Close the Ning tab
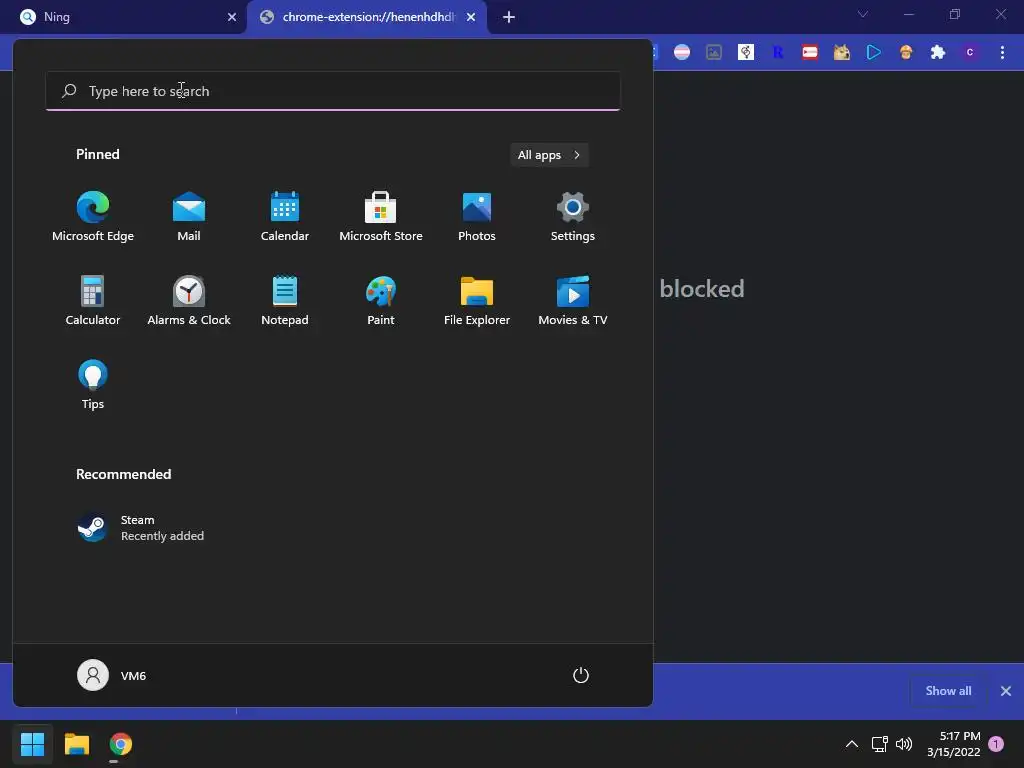The image size is (1024, 768). pos(232,17)
